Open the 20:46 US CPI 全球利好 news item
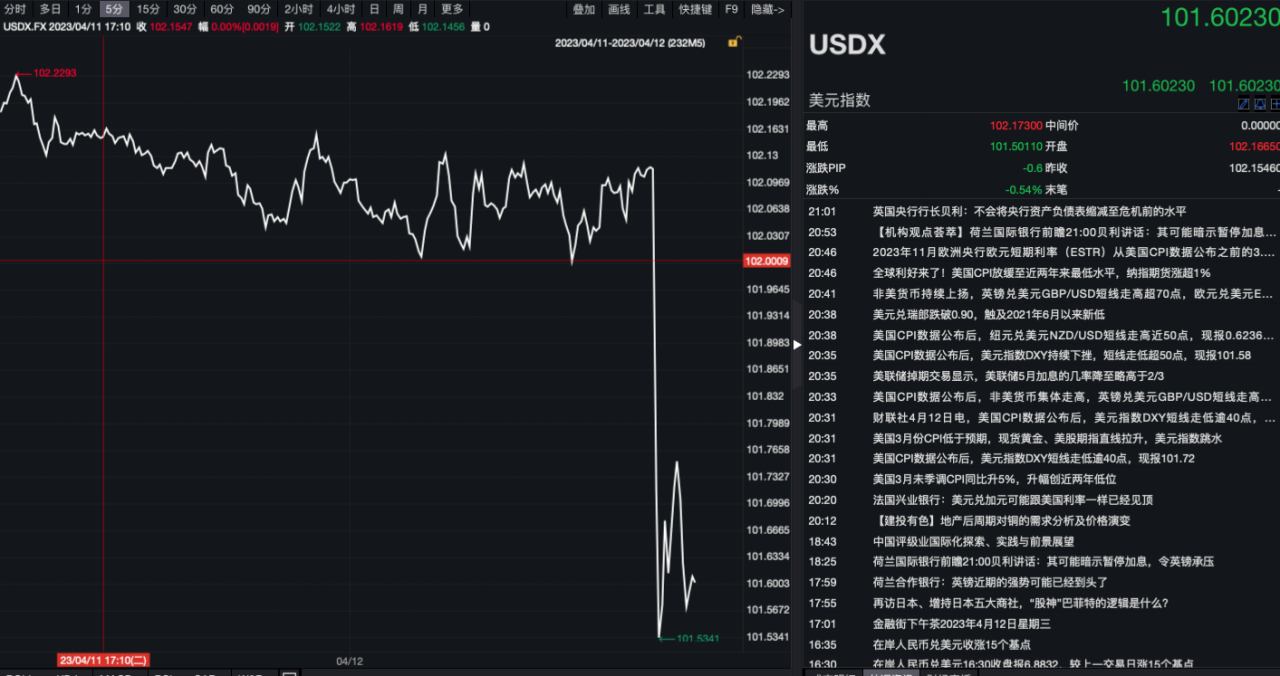This screenshot has height=676, width=1280. point(1041,273)
